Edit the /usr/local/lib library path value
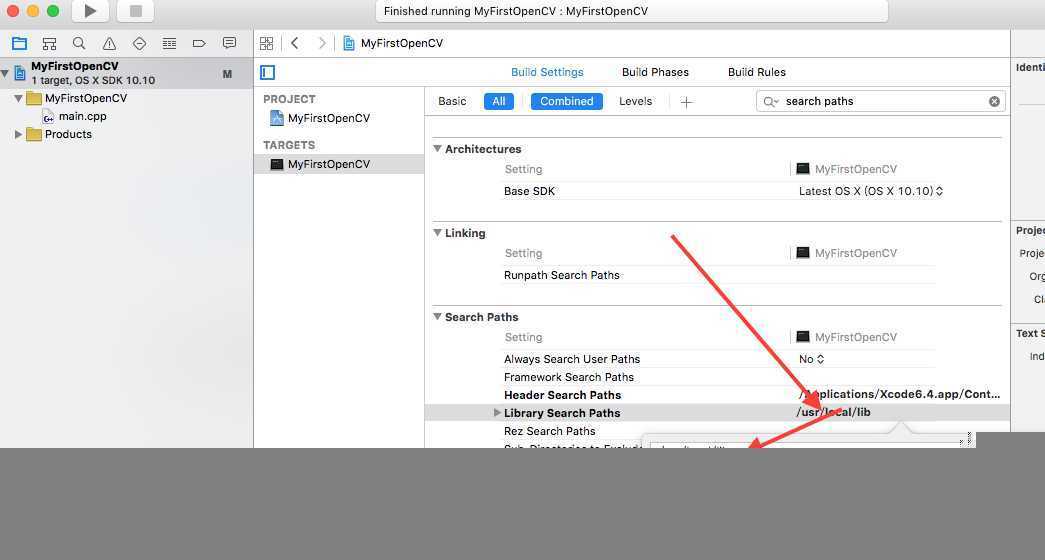This screenshot has width=1045, height=560. pyautogui.click(x=833, y=412)
